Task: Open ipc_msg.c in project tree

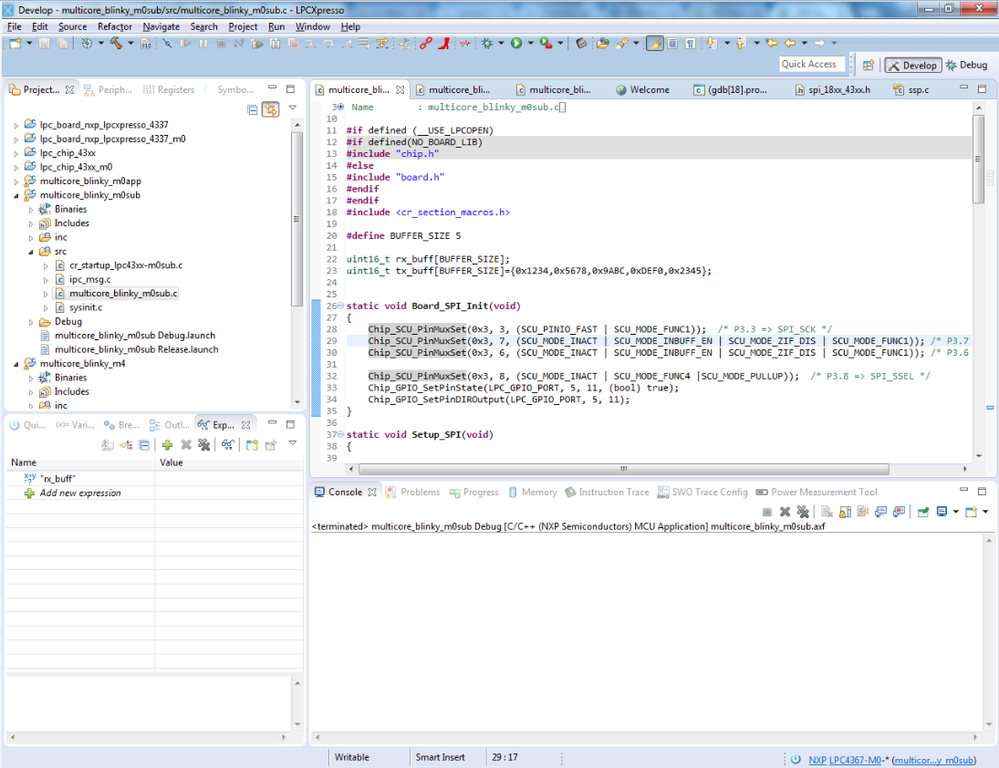Action: [90, 279]
